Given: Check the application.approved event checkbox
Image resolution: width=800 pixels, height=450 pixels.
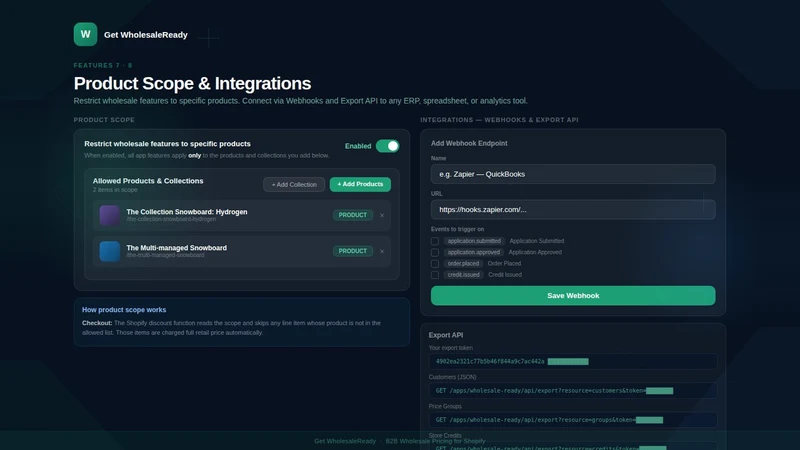Looking at the screenshot, I should pos(435,252).
